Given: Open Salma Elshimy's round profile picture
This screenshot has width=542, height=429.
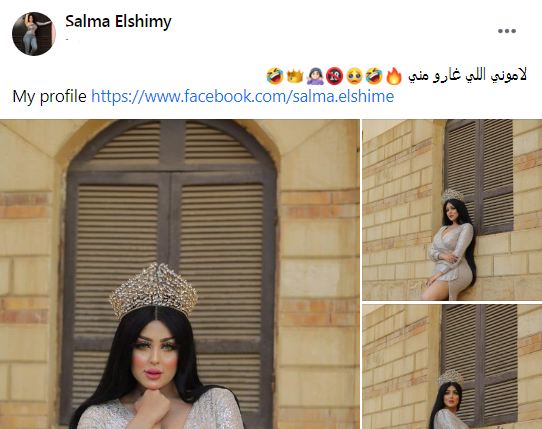Looking at the screenshot, I should click(x=34, y=34).
